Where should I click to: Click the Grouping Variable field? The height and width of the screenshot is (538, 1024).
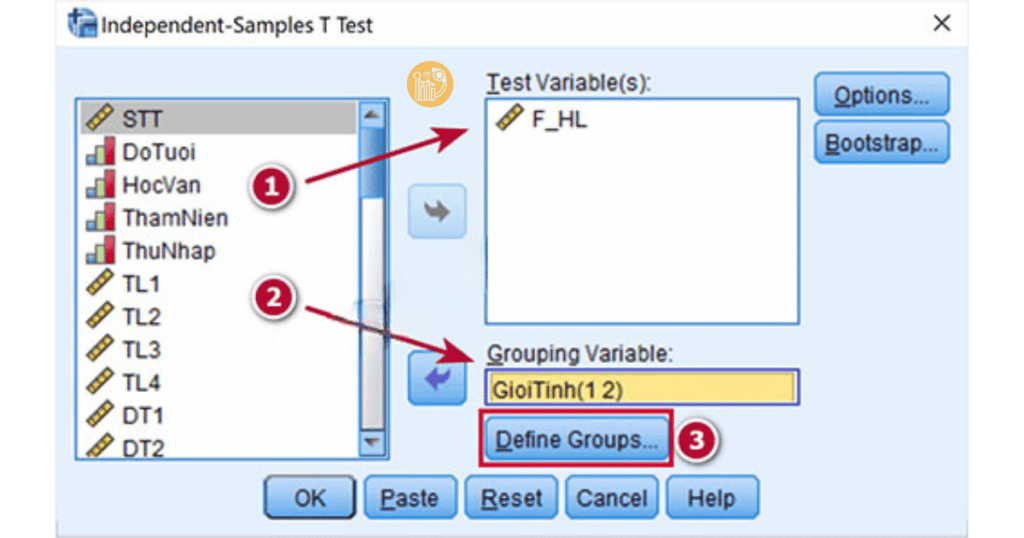click(642, 388)
